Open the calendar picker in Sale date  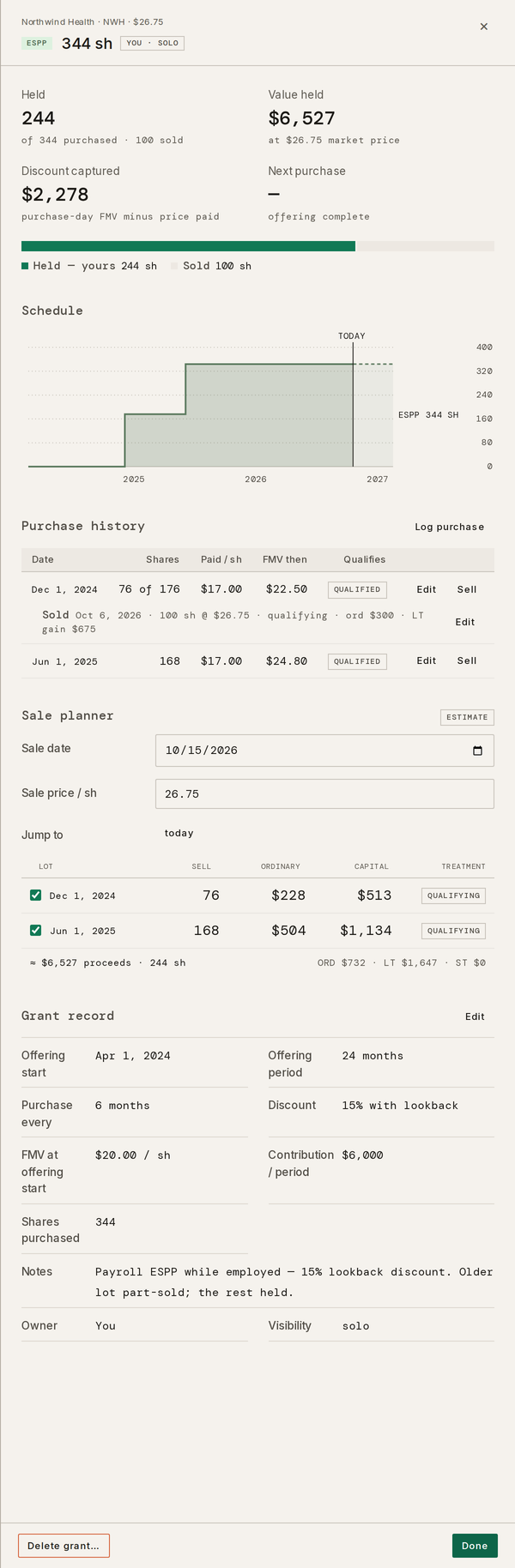(477, 751)
